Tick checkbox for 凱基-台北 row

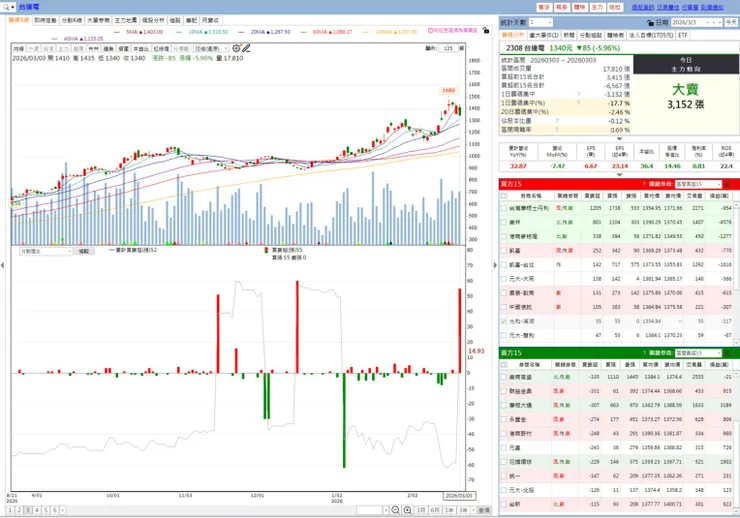pos(504,265)
